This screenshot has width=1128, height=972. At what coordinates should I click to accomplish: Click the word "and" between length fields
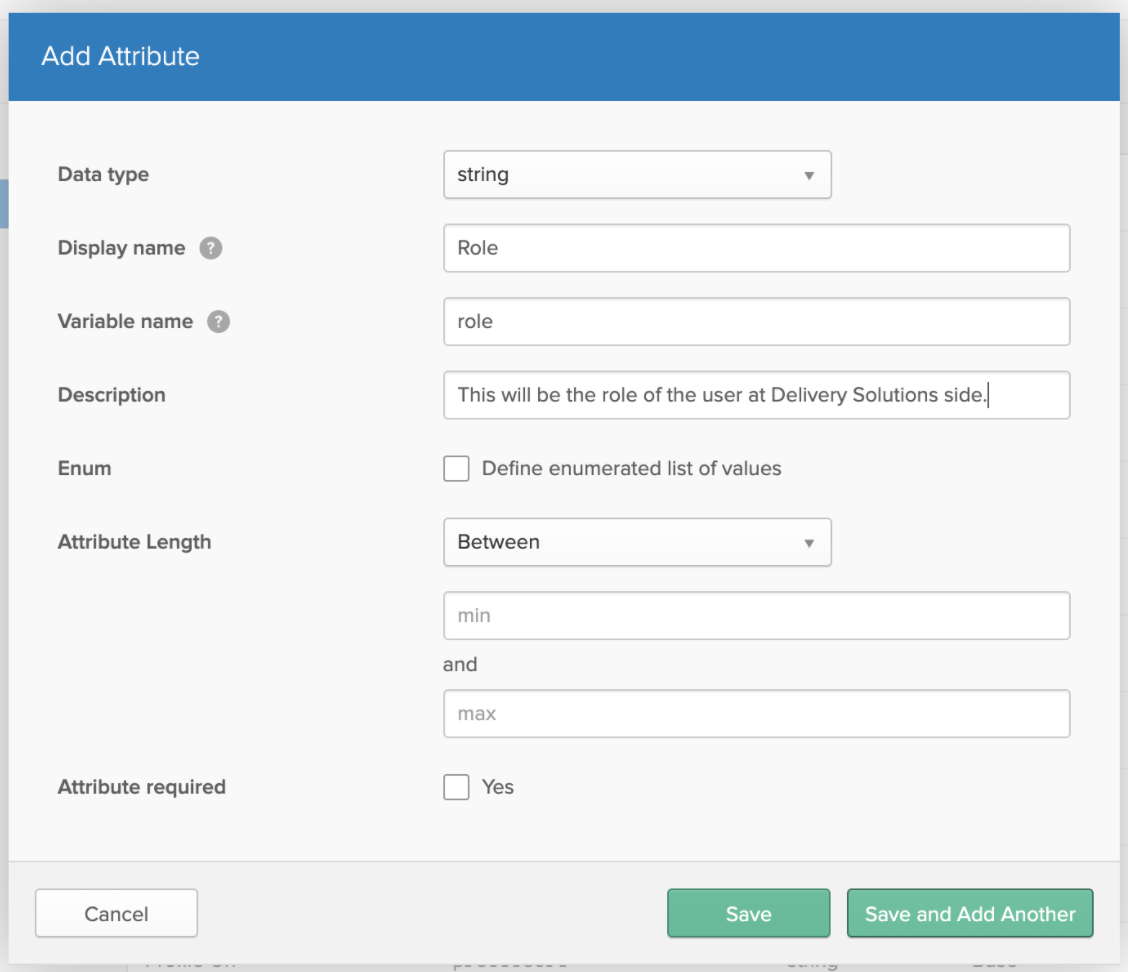pos(460,664)
